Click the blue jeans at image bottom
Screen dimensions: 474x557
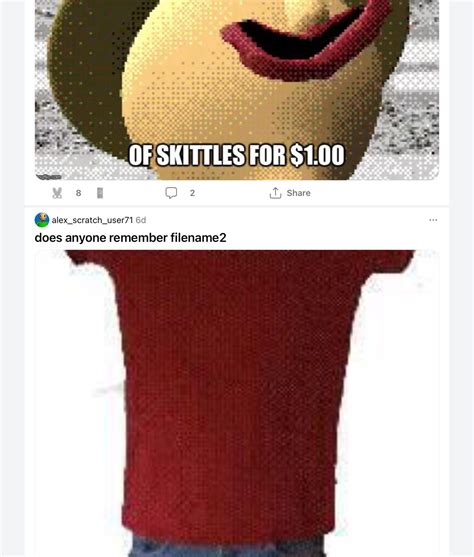[227, 546]
